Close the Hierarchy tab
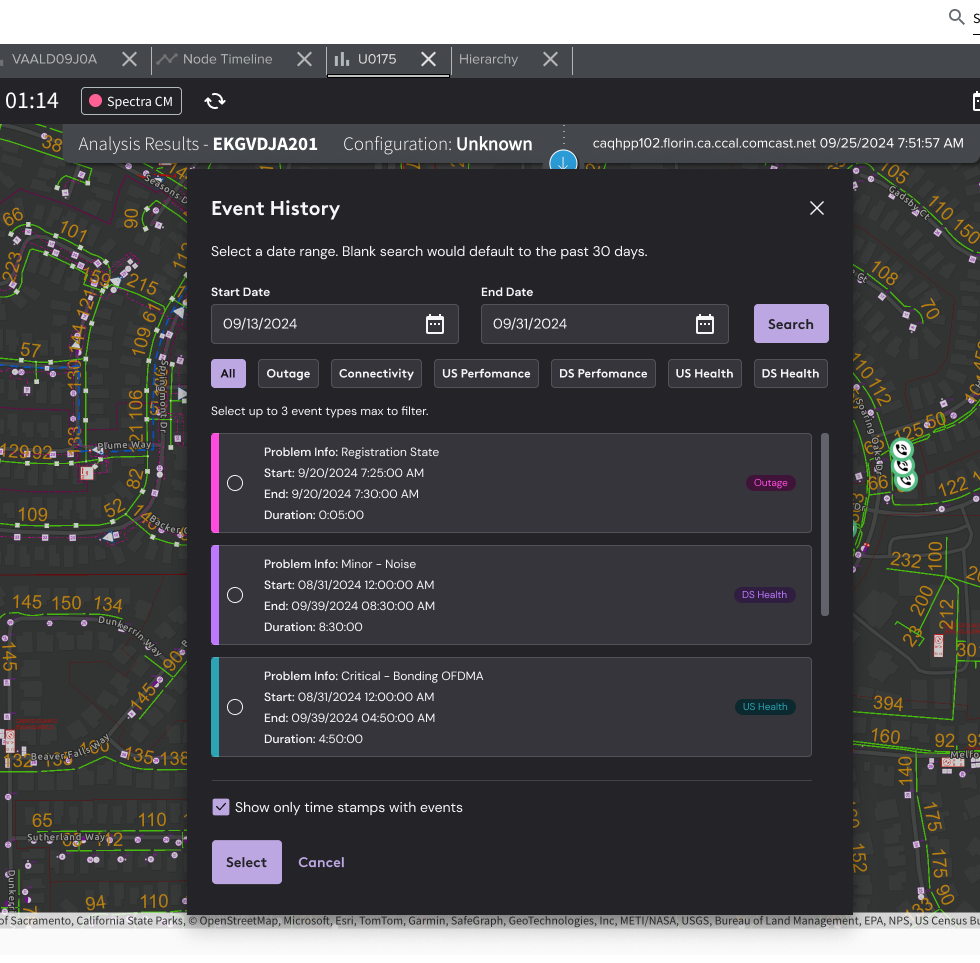This screenshot has height=963, width=980. (550, 59)
